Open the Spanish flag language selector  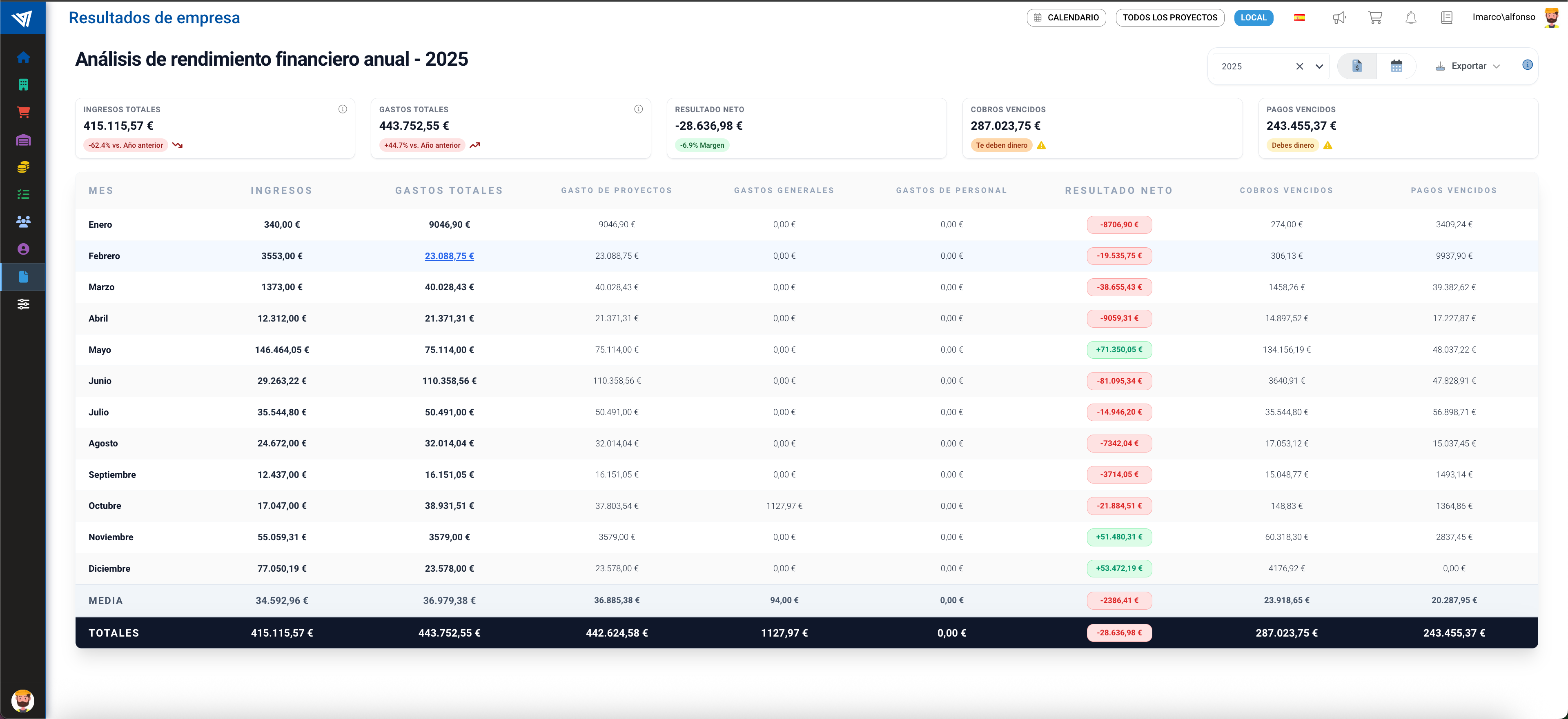(1299, 18)
